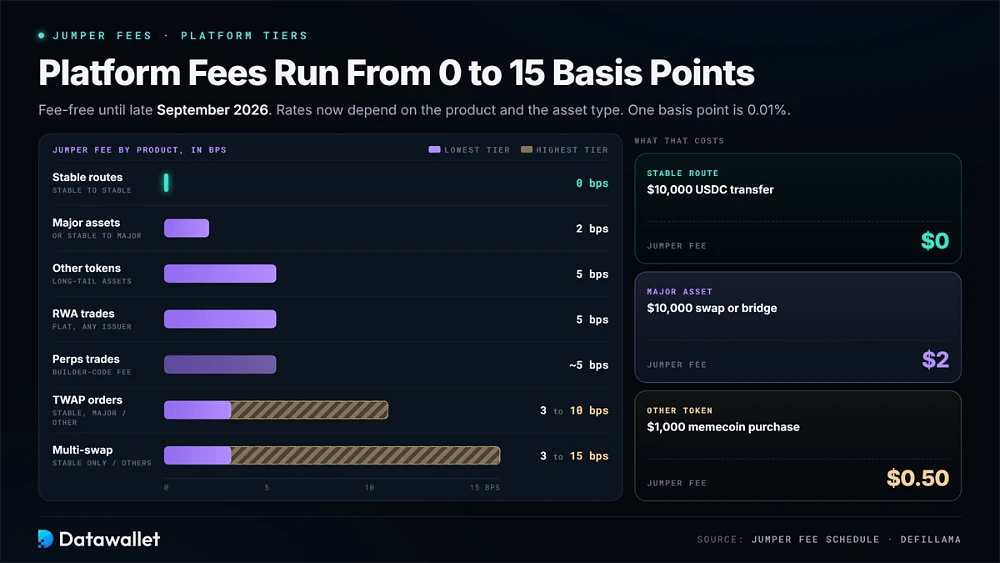The width and height of the screenshot is (1000, 563).
Task: Click the 'Stable routes' row label
Action: point(87,177)
